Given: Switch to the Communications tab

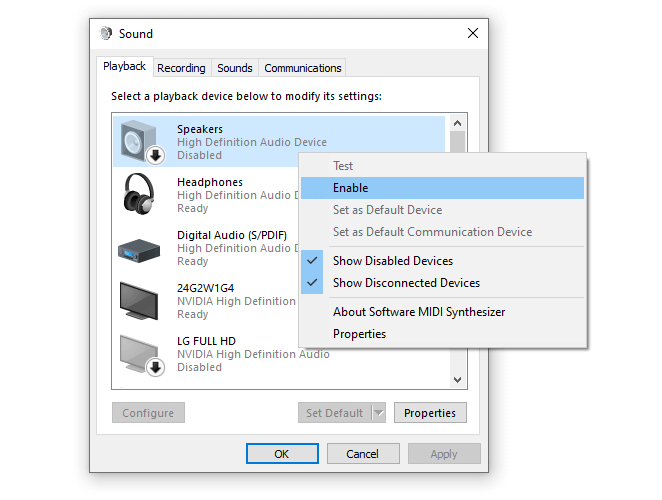Looking at the screenshot, I should (303, 68).
